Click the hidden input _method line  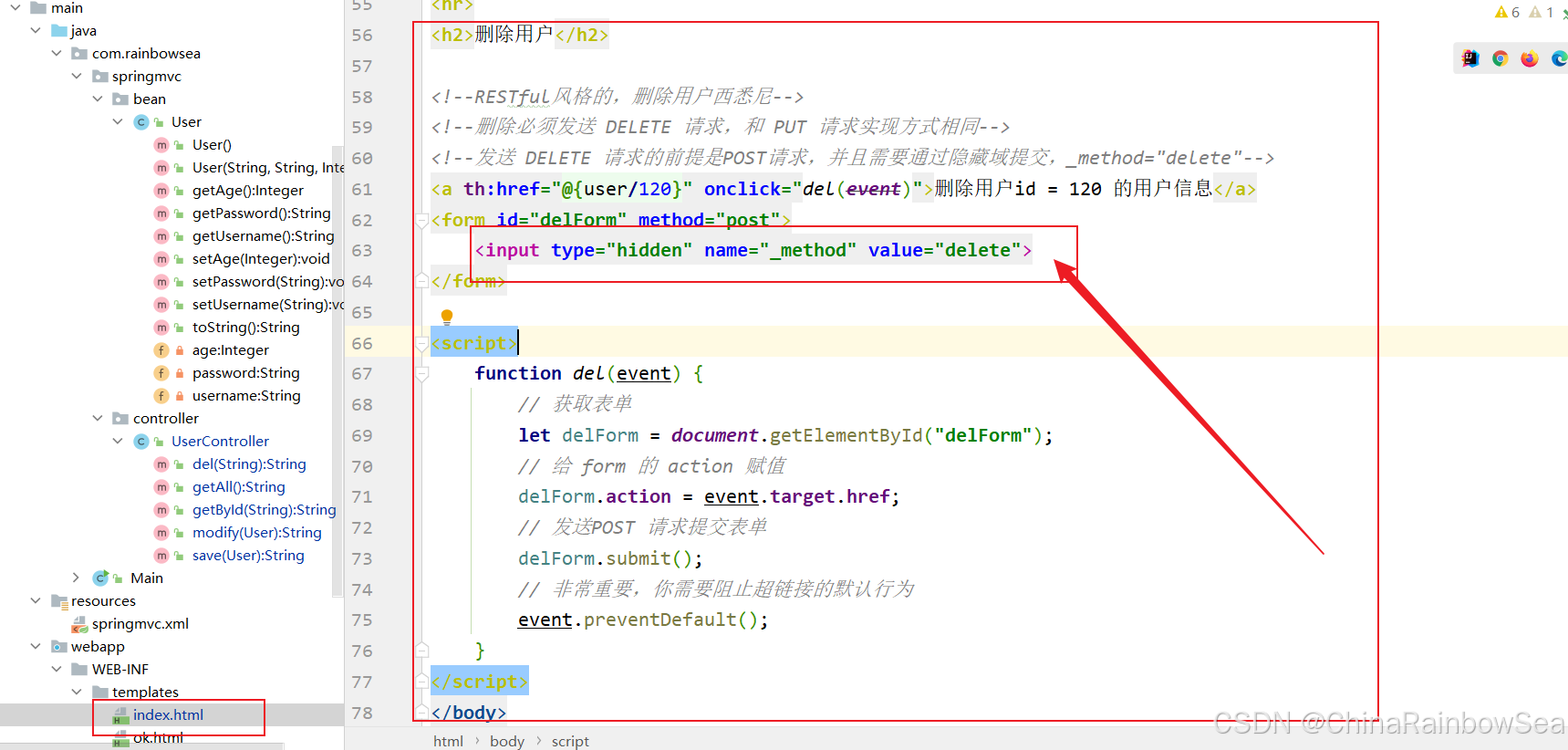tap(753, 250)
